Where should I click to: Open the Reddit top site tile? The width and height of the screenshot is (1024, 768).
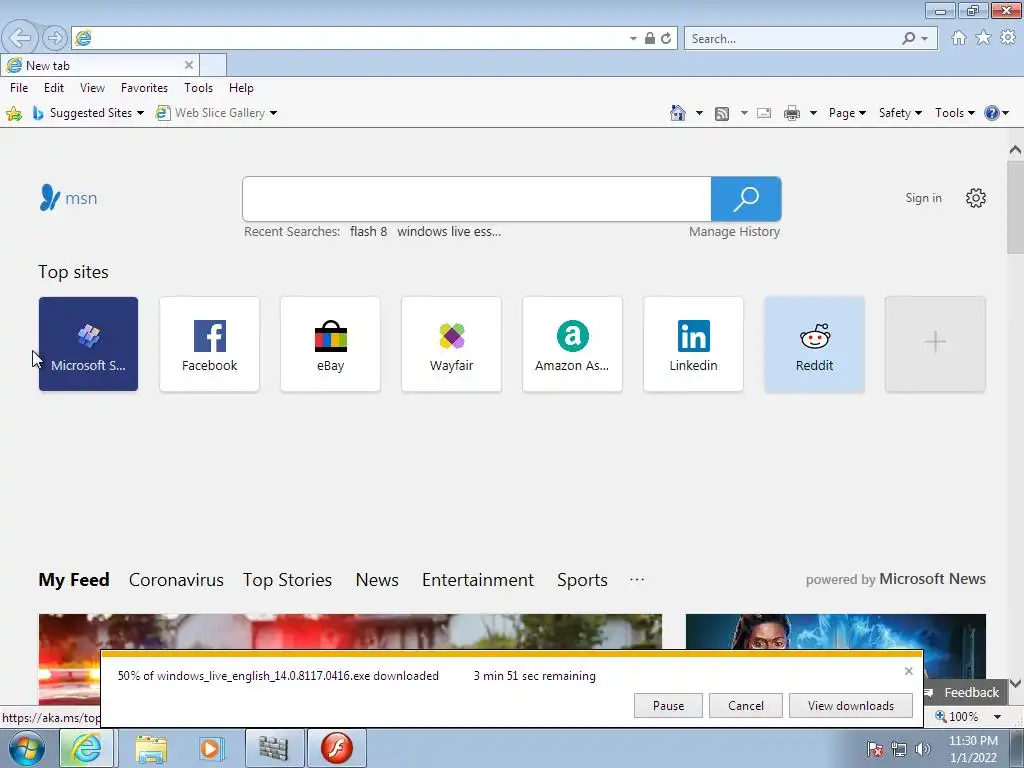[x=814, y=344]
